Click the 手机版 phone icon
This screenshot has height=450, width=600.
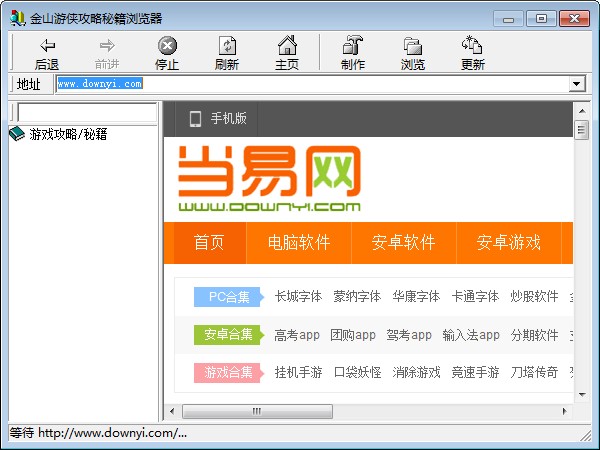click(x=195, y=119)
